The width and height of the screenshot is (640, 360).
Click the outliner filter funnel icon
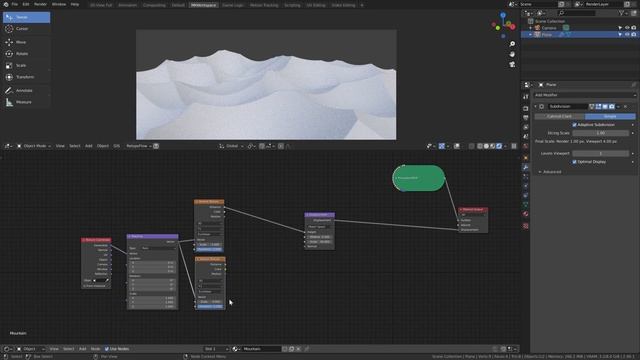(x=621, y=13)
